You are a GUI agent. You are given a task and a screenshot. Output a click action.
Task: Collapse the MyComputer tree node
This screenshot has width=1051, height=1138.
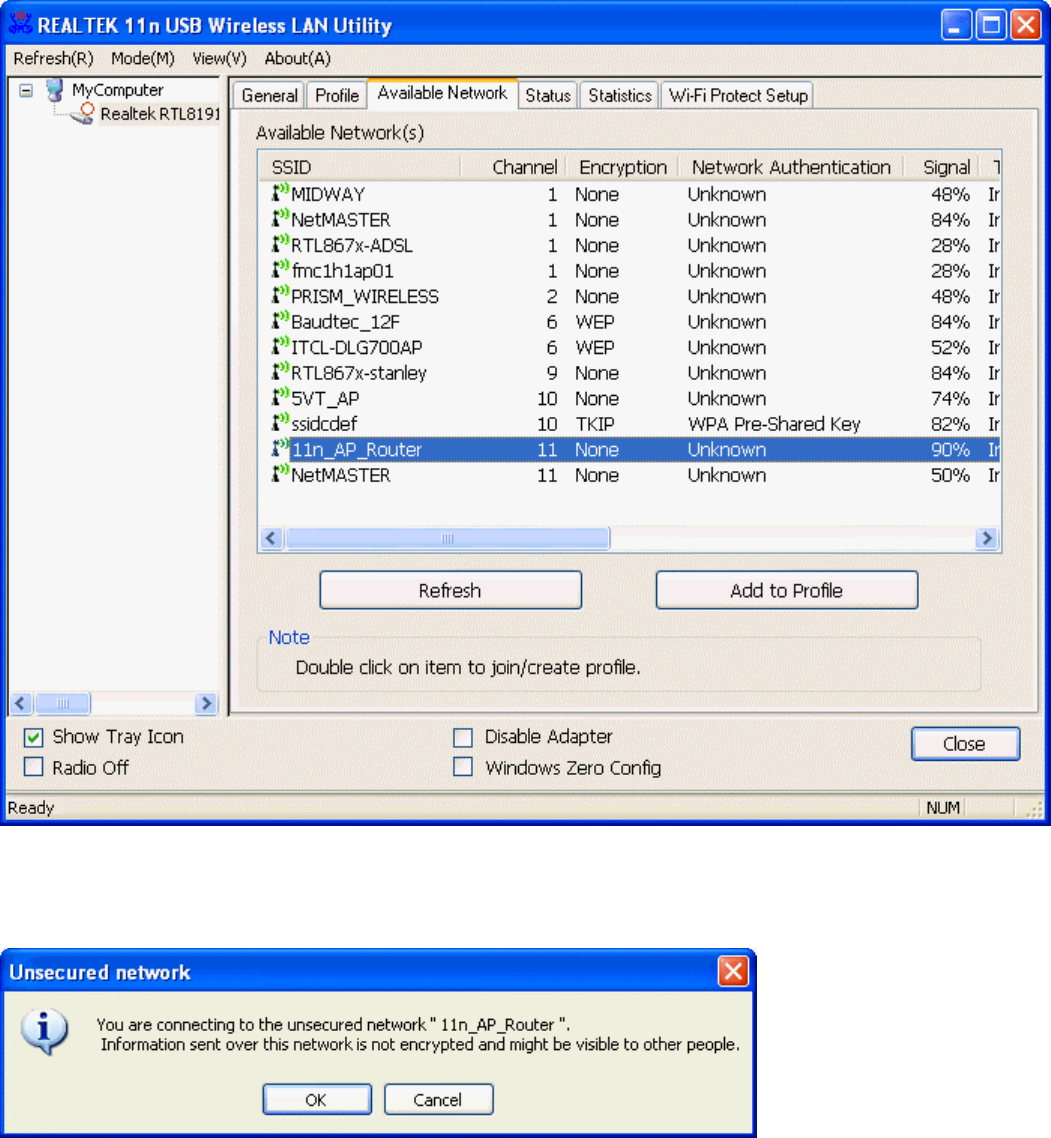[x=26, y=91]
